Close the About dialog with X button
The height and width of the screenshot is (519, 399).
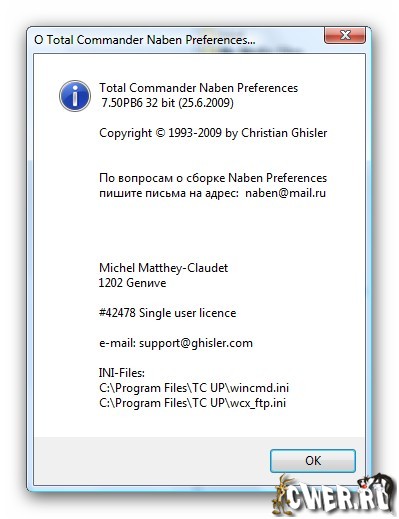345,35
